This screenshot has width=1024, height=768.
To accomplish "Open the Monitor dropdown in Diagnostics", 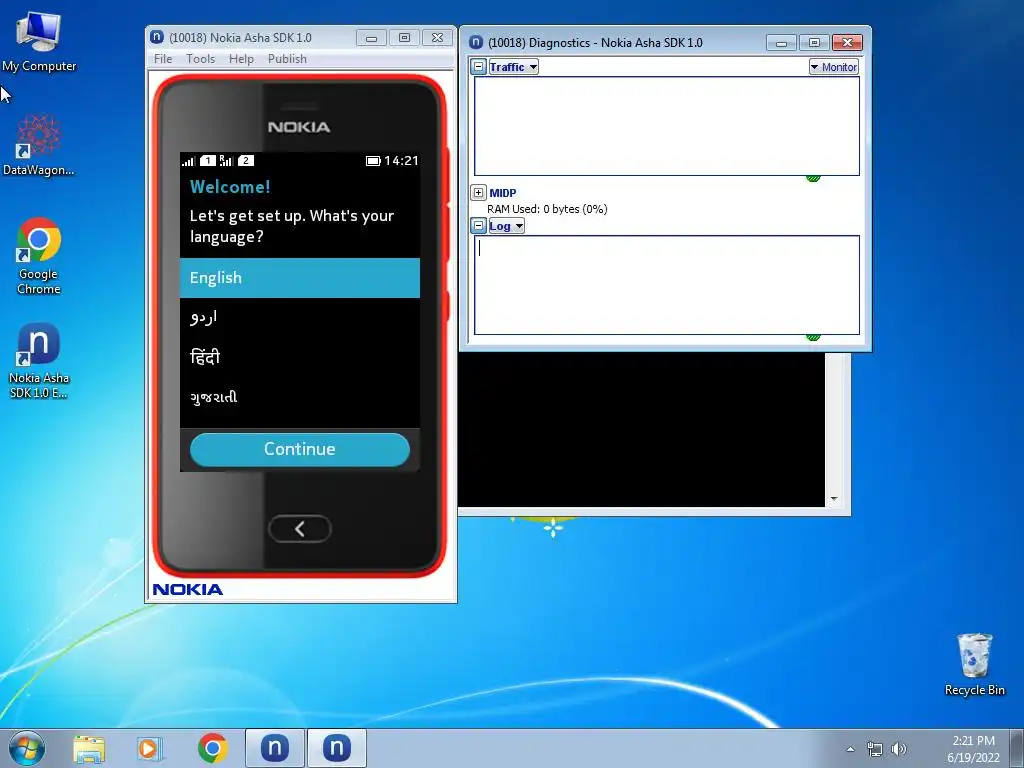I will tap(833, 67).
